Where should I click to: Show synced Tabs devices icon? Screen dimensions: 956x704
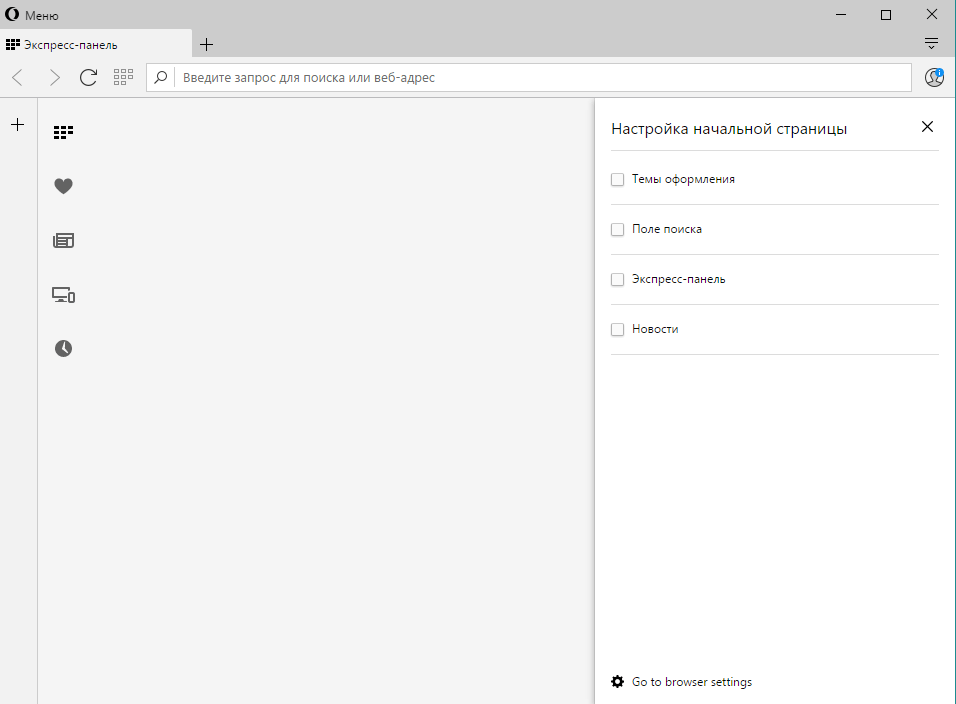coord(64,295)
